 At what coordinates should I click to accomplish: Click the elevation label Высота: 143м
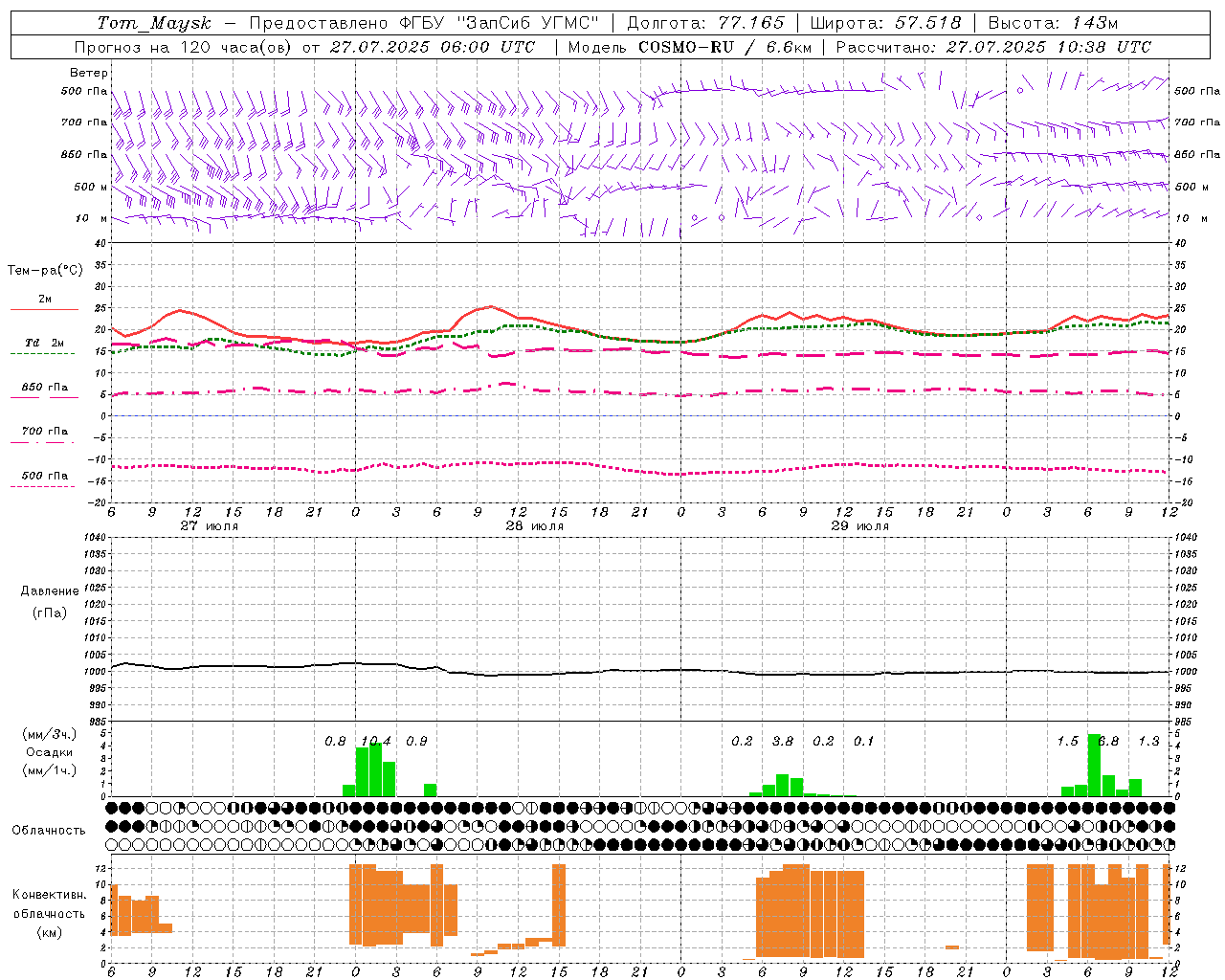pyautogui.click(x=1053, y=23)
